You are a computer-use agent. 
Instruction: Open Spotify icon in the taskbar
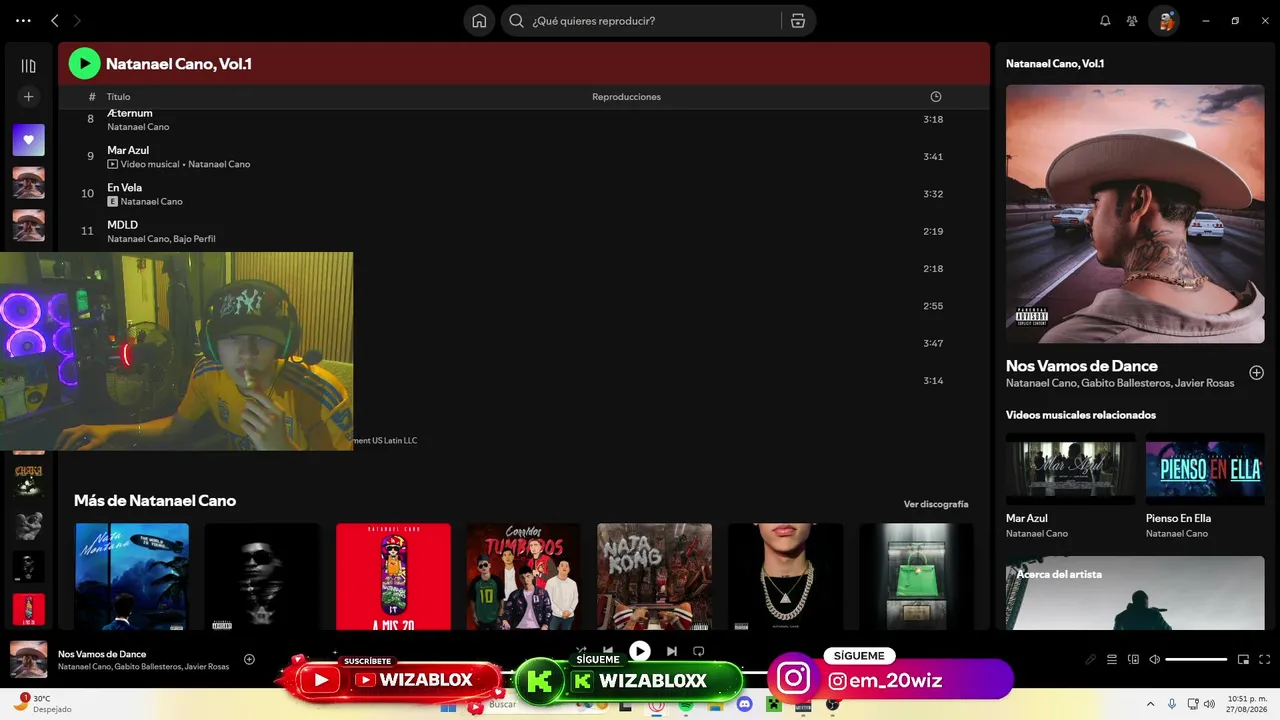coord(686,705)
